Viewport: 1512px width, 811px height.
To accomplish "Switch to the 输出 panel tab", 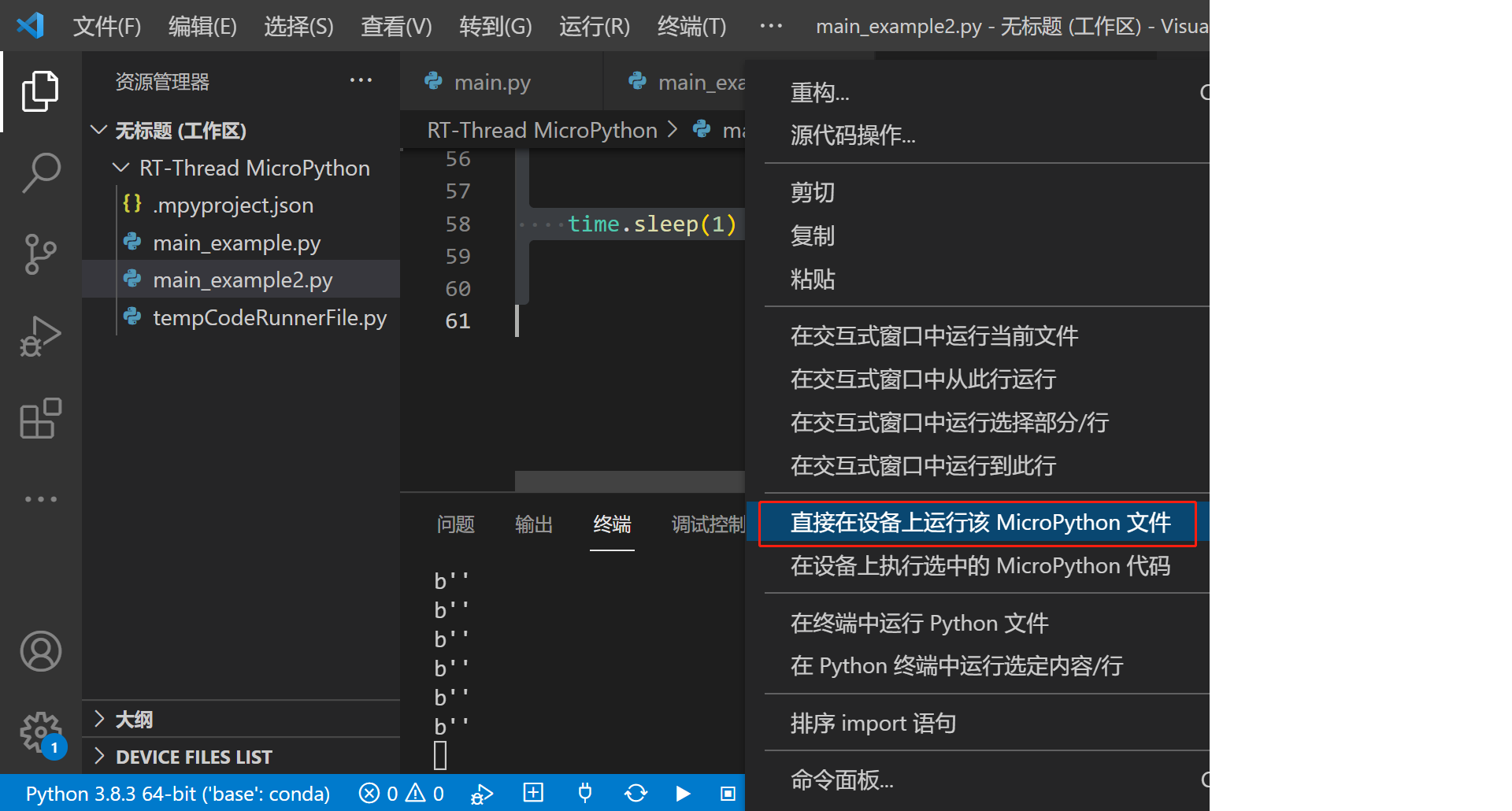I will [533, 524].
